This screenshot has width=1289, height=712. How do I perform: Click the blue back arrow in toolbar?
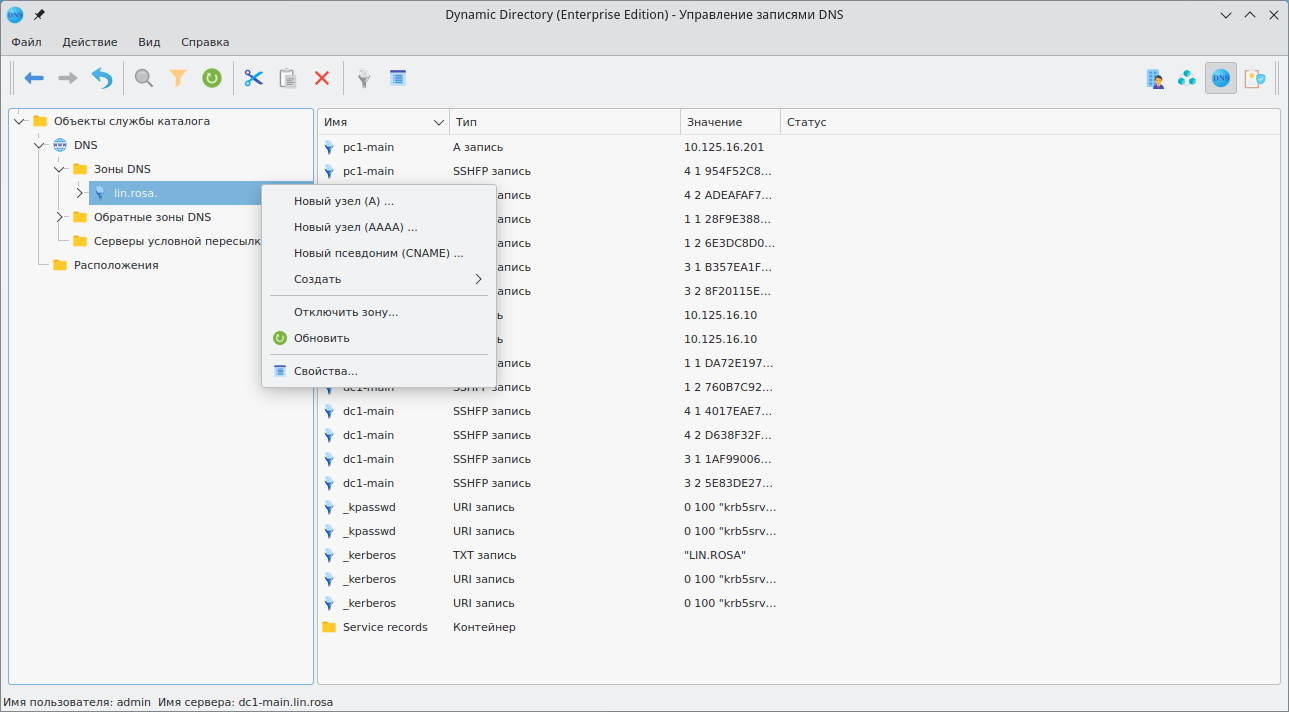(x=35, y=78)
